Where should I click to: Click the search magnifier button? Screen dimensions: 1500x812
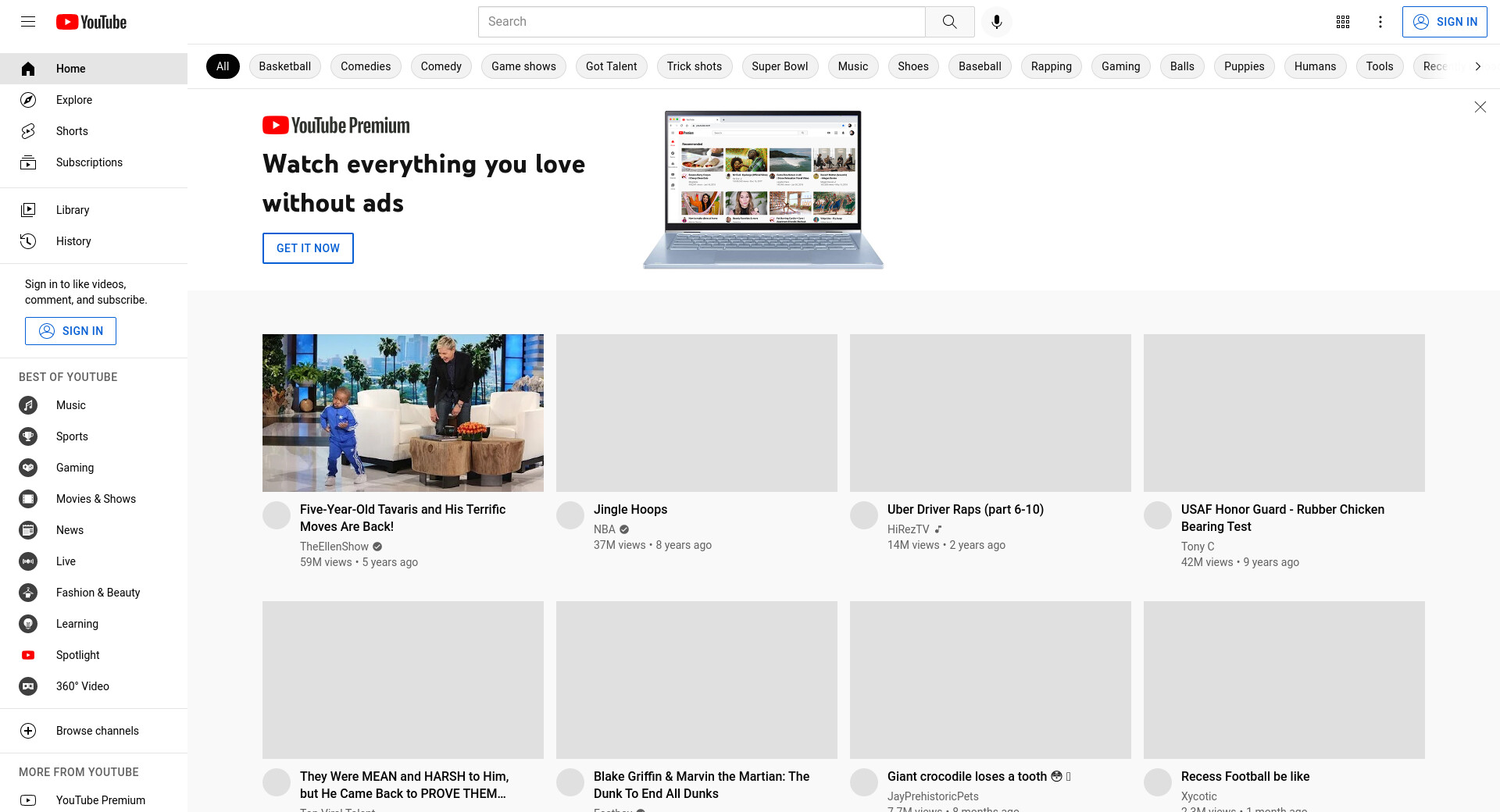[950, 22]
